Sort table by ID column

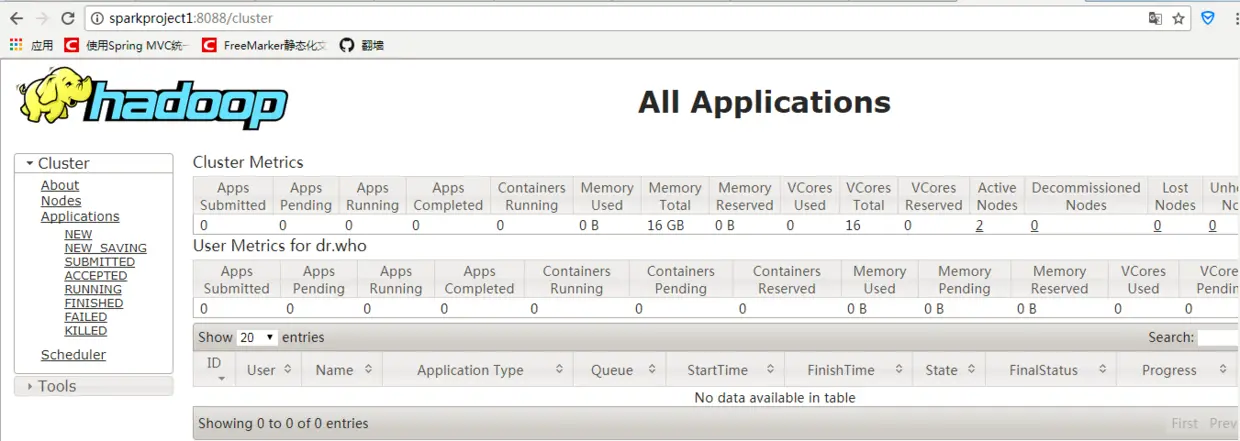214,369
